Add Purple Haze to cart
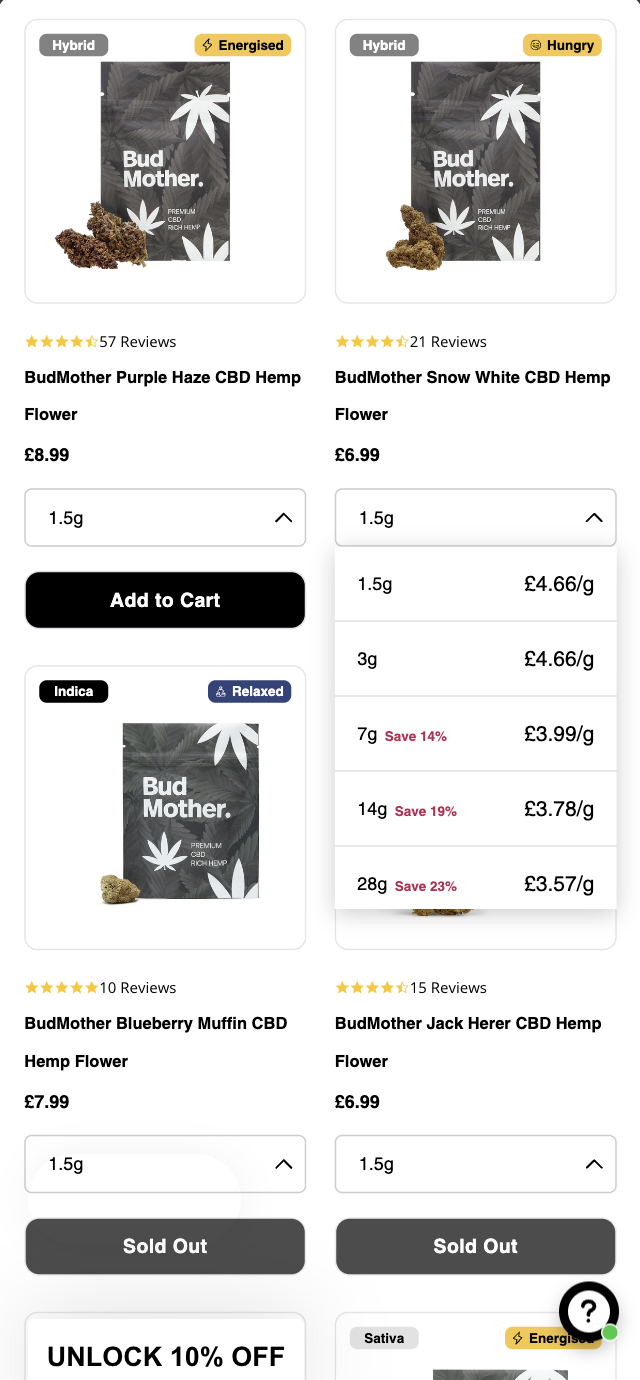640x1380 pixels. pyautogui.click(x=165, y=600)
